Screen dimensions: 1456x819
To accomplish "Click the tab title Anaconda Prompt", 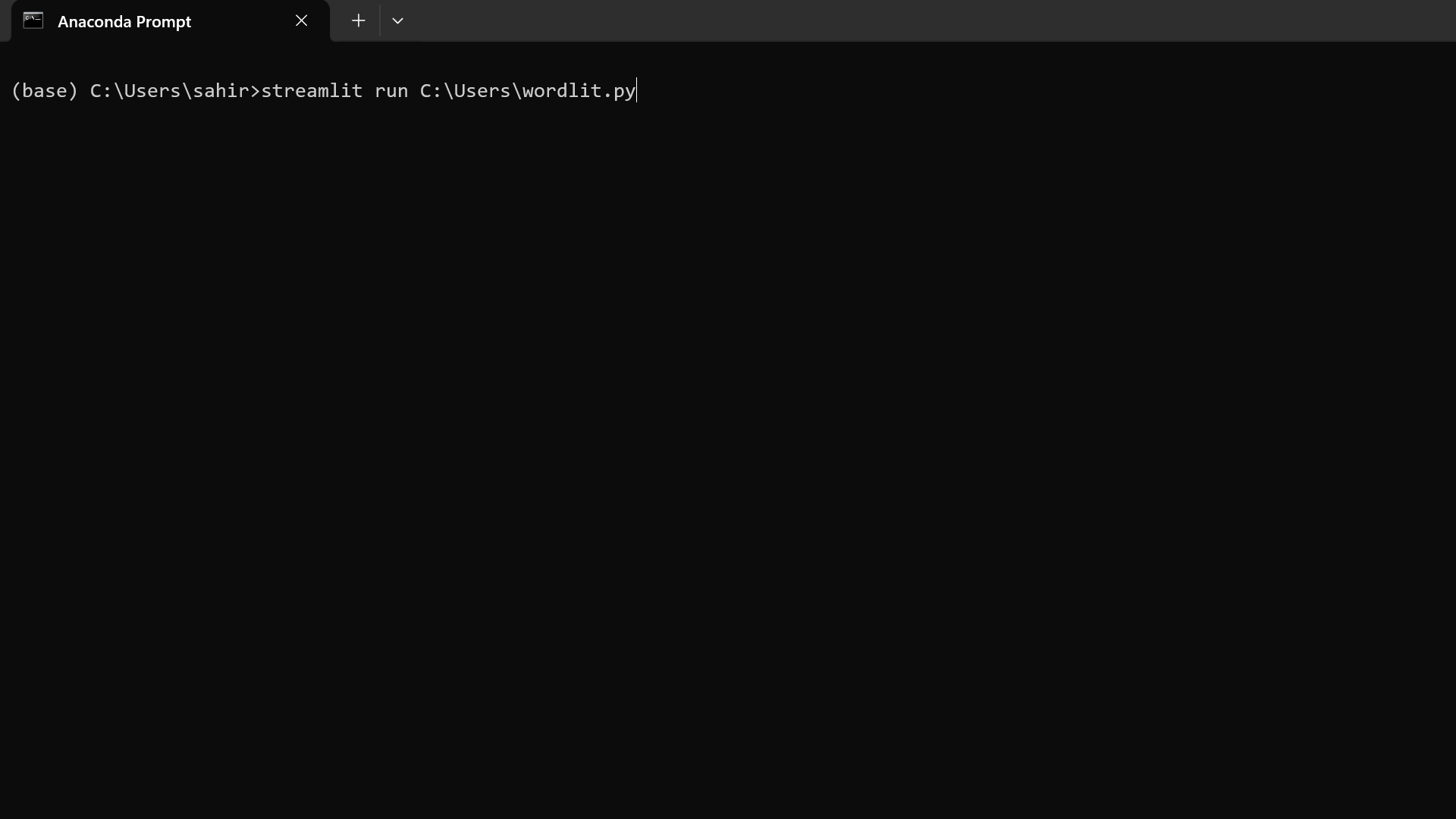I will click(124, 21).
